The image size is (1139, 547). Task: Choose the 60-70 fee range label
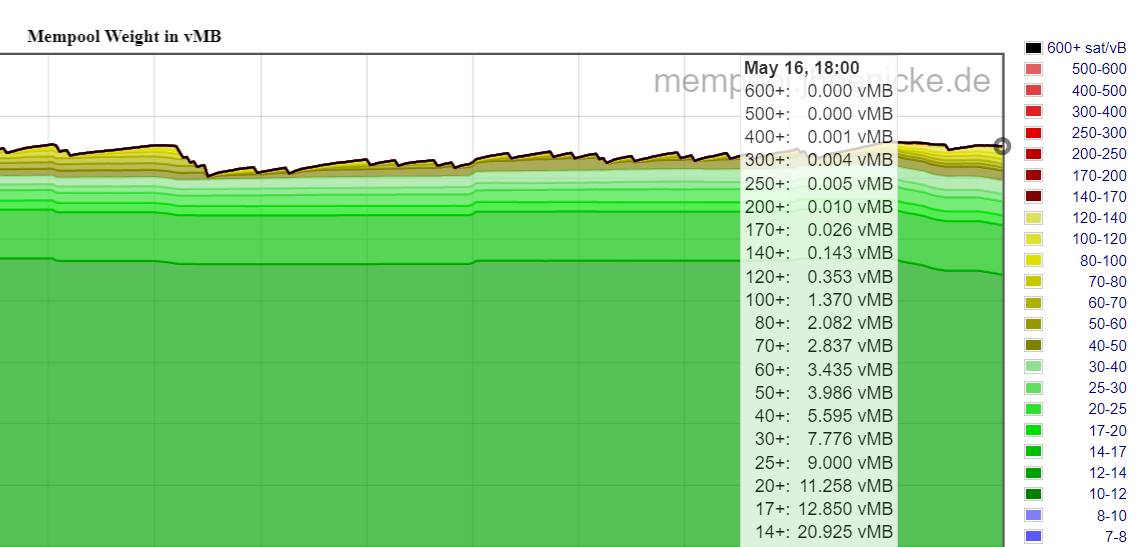(x=1108, y=303)
